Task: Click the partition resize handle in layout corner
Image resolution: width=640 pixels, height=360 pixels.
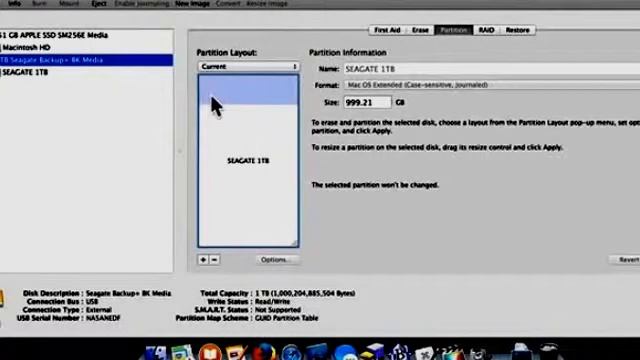Action: [294, 243]
